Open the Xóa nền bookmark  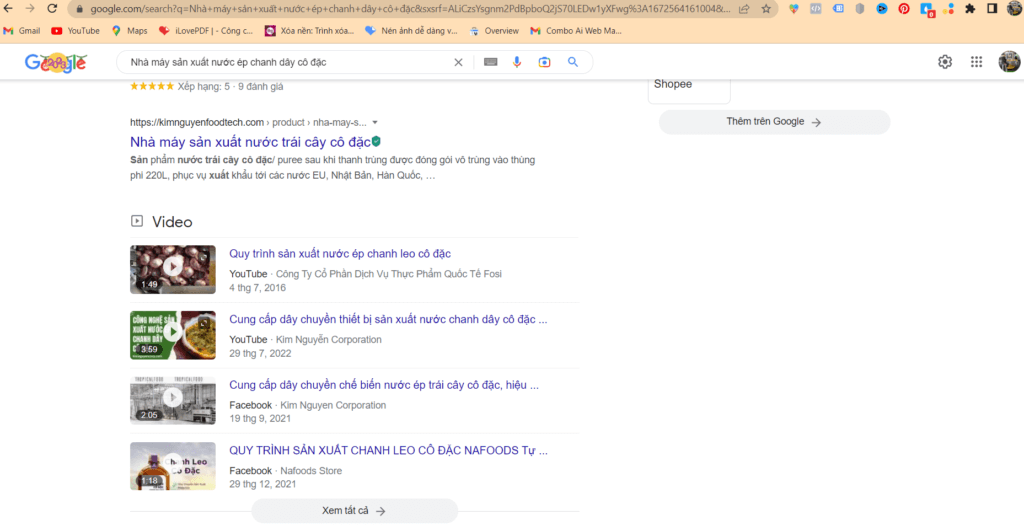(x=309, y=31)
